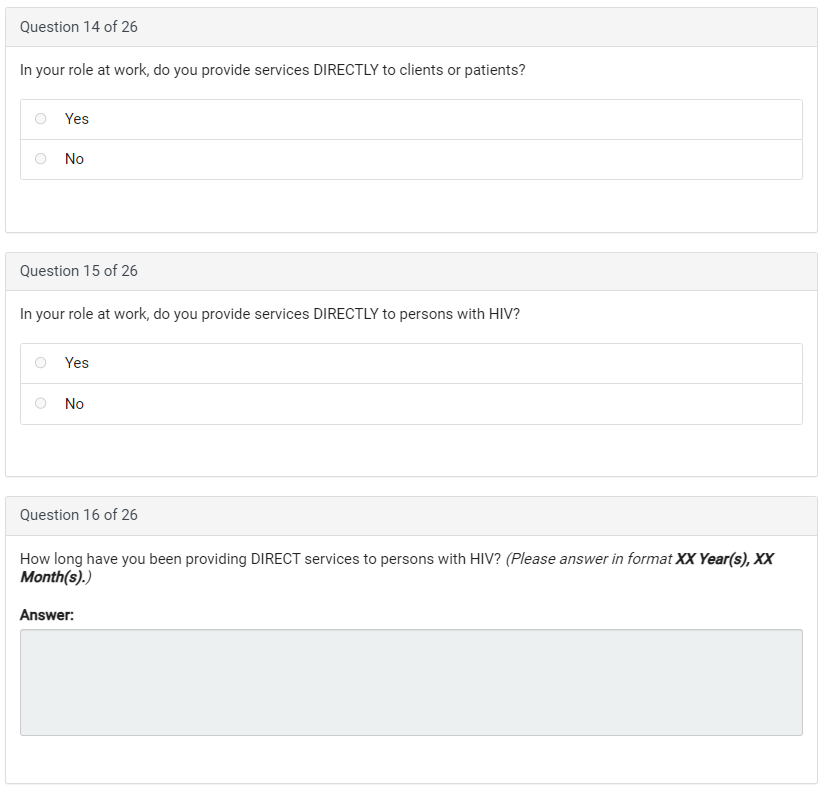
Task: Choose the Yes radio button for question 15
Action: tap(40, 363)
